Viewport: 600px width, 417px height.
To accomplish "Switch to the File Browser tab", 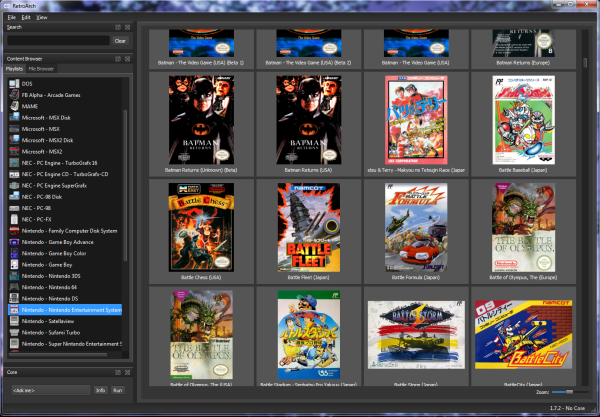I will click(41, 69).
